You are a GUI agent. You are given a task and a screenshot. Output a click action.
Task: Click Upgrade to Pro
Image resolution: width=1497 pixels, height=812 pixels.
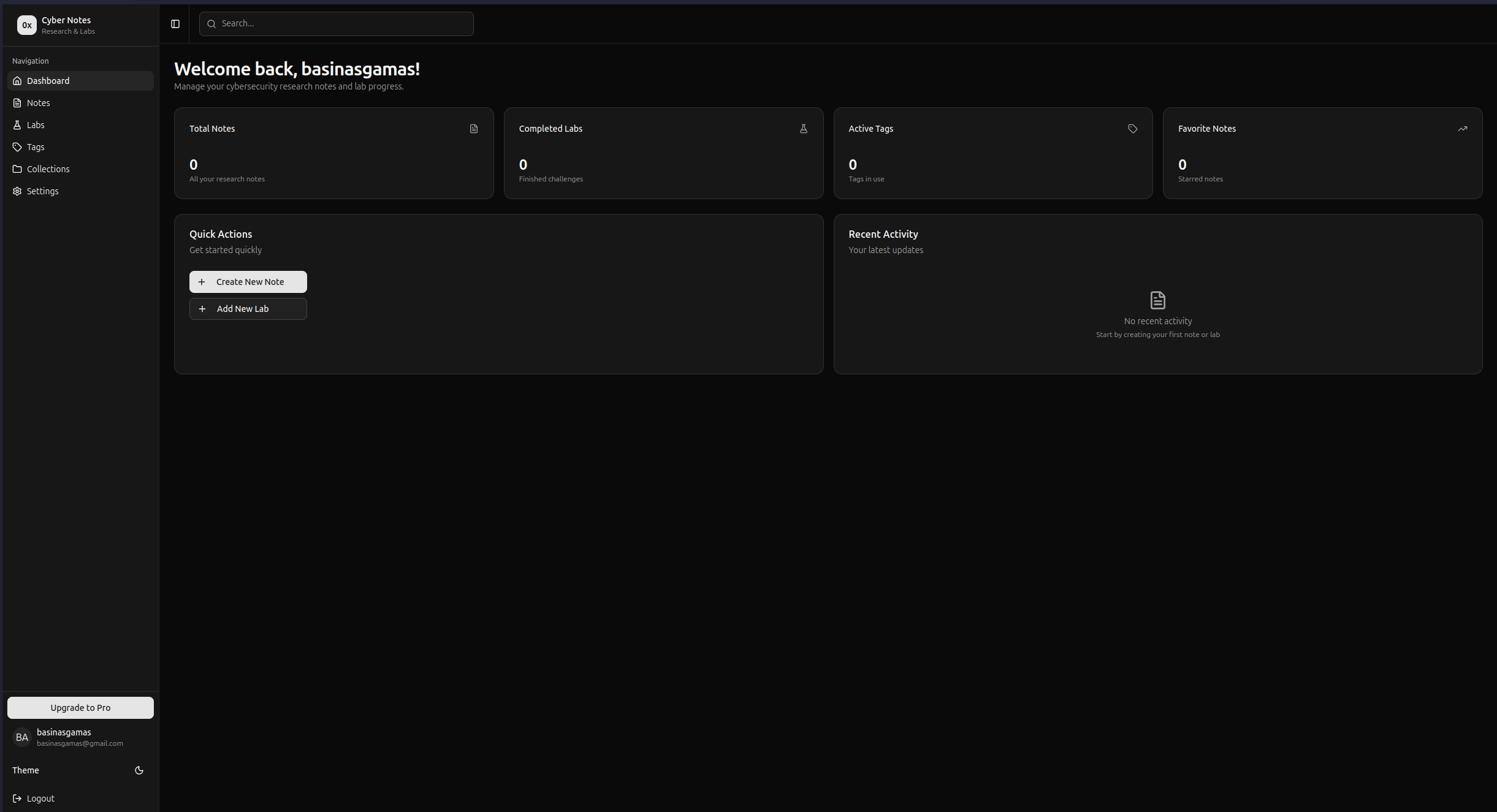click(80, 707)
